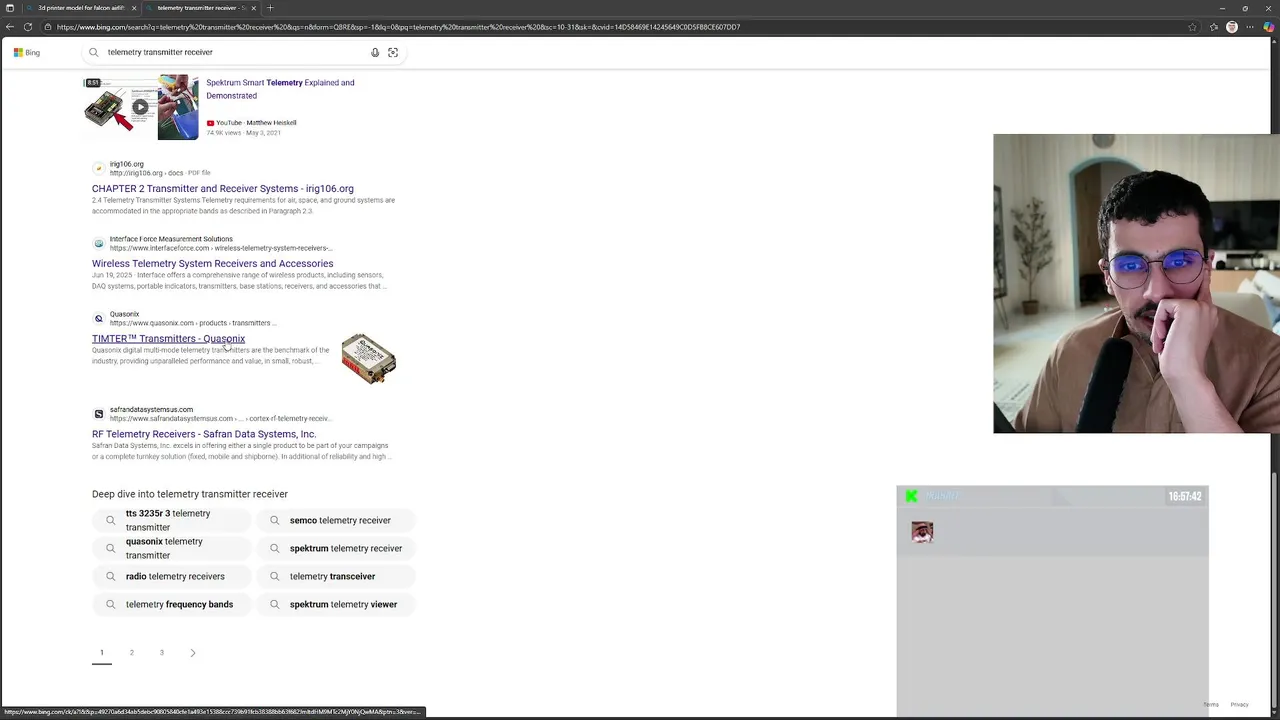This screenshot has height=720, width=1280.
Task: Bookmark this page with star icon
Action: (x=1192, y=27)
